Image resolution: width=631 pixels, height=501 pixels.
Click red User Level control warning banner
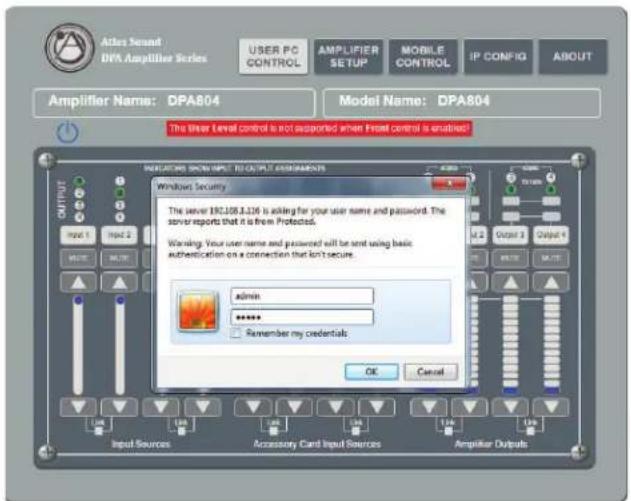coord(319,129)
